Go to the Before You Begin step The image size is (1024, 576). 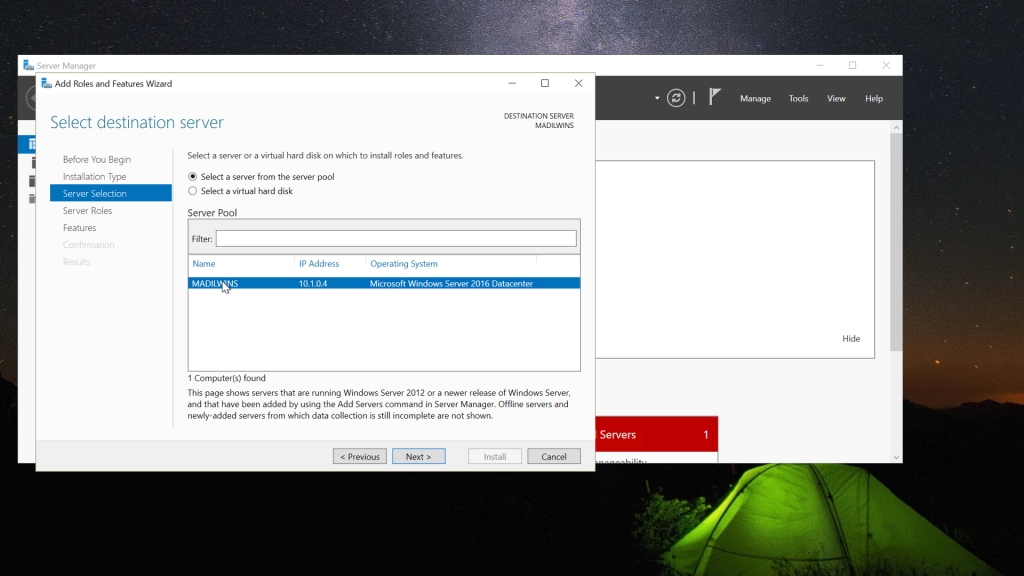coord(97,159)
